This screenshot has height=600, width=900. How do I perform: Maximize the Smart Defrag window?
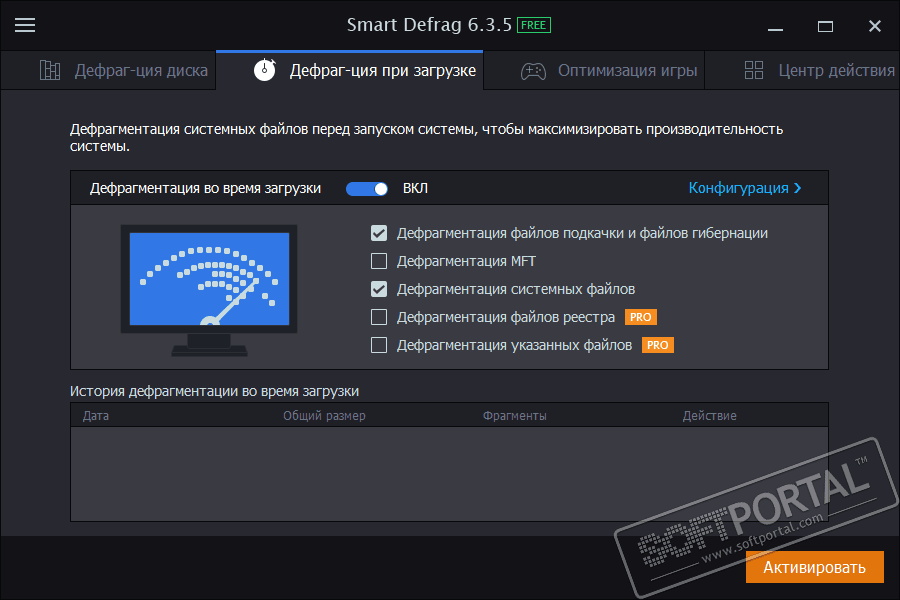(x=825, y=26)
